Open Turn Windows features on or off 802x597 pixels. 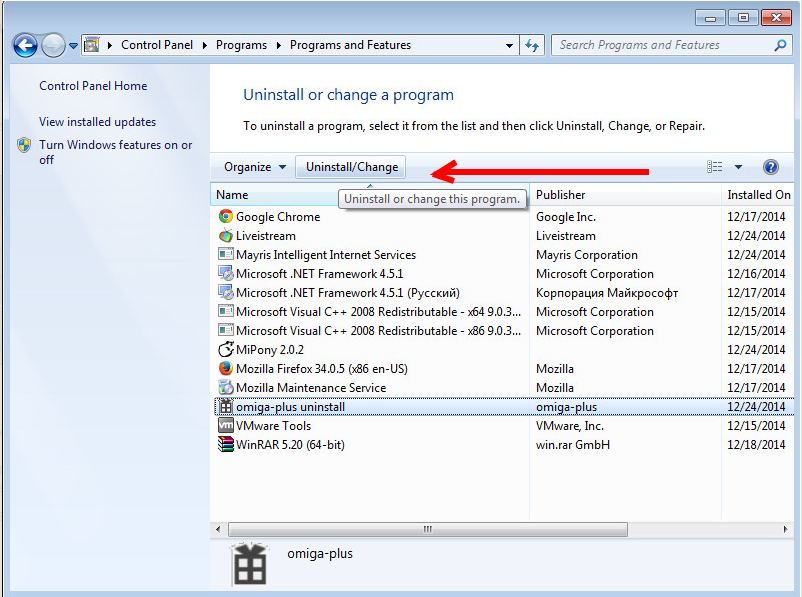point(115,152)
